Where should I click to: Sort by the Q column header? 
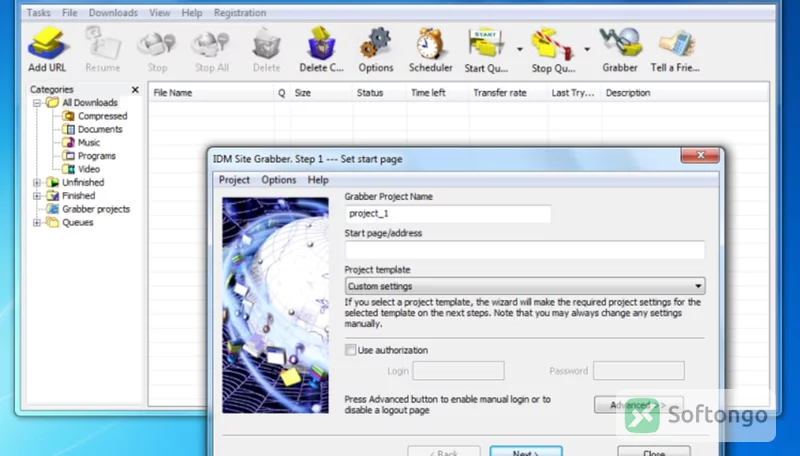tap(282, 93)
